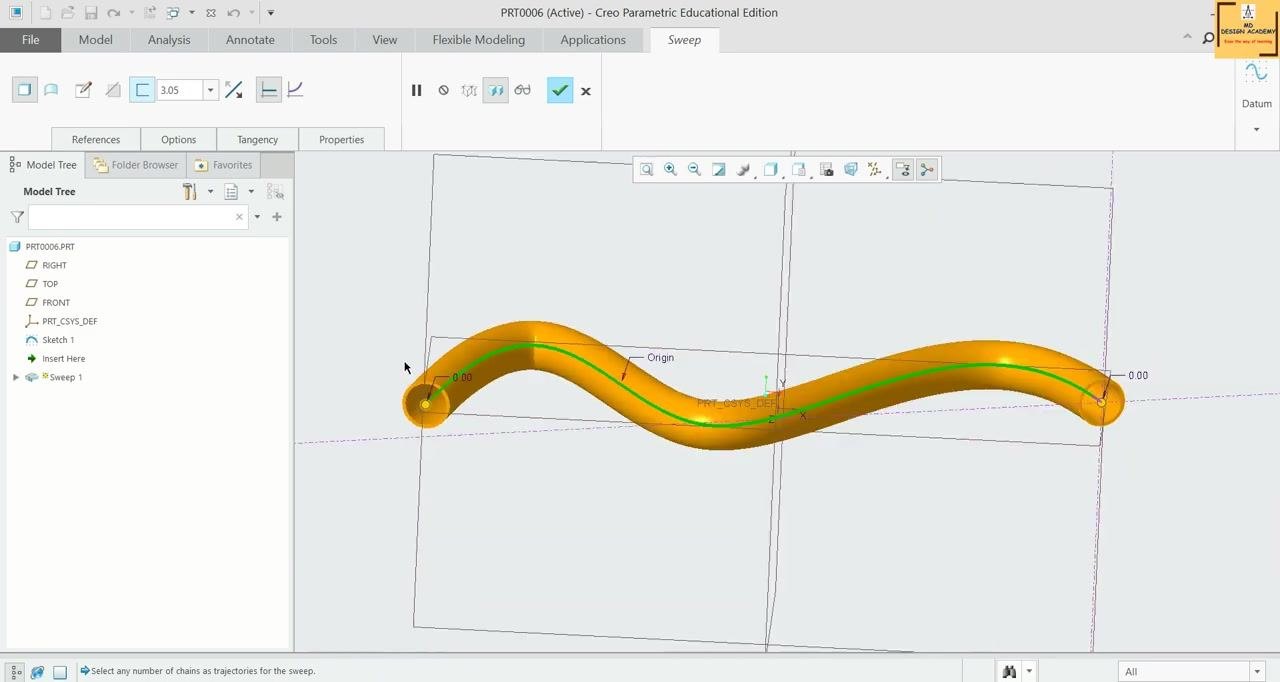Click the verify mode glasses icon
This screenshot has height=682, width=1280.
tap(522, 90)
